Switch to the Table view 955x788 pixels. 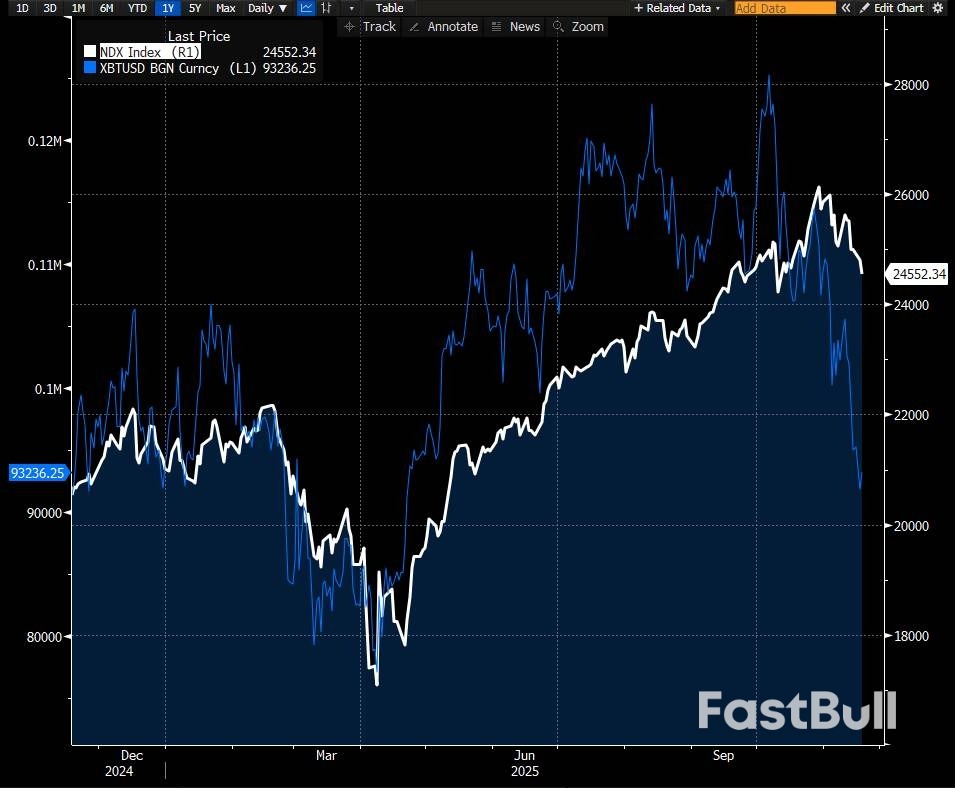click(389, 8)
